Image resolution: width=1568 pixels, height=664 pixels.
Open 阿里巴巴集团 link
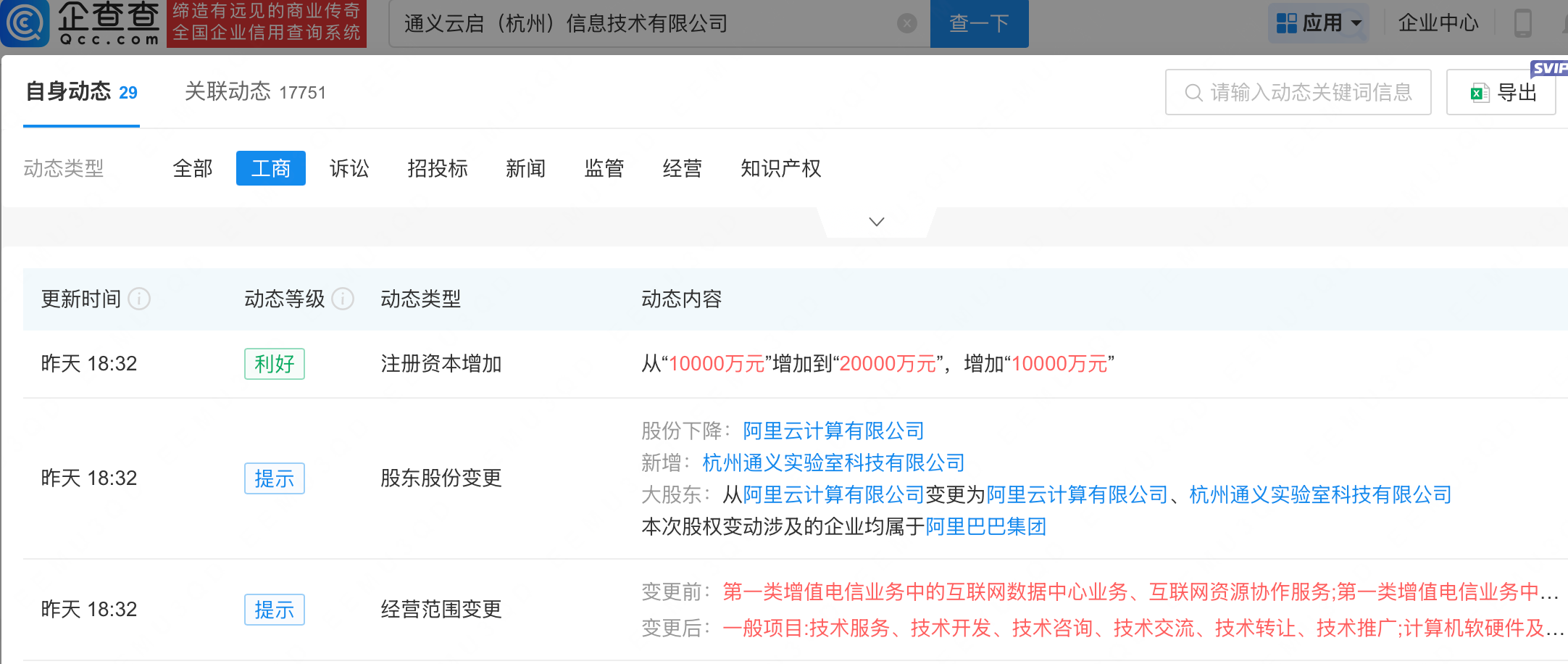click(x=985, y=526)
